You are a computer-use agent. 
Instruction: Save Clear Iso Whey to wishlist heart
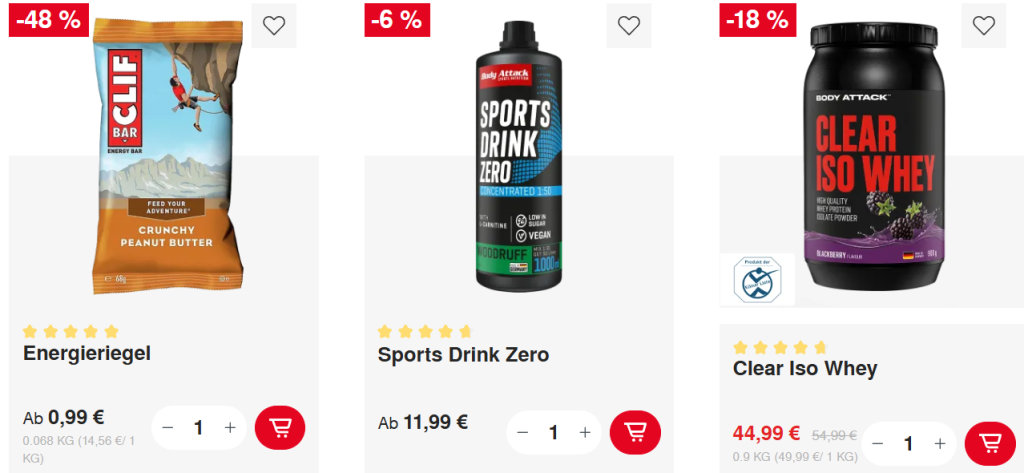point(984,26)
